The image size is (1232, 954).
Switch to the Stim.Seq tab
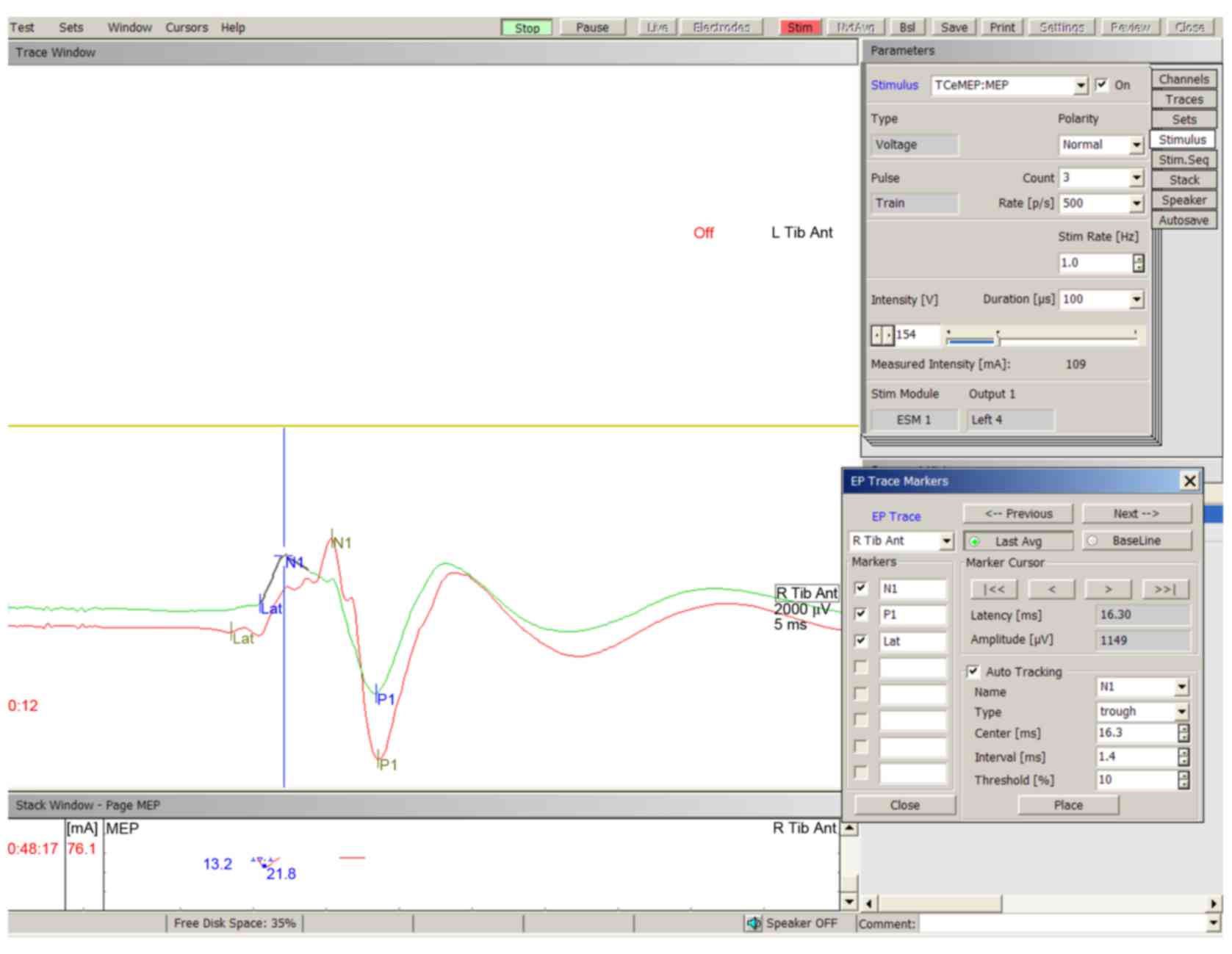[x=1183, y=159]
